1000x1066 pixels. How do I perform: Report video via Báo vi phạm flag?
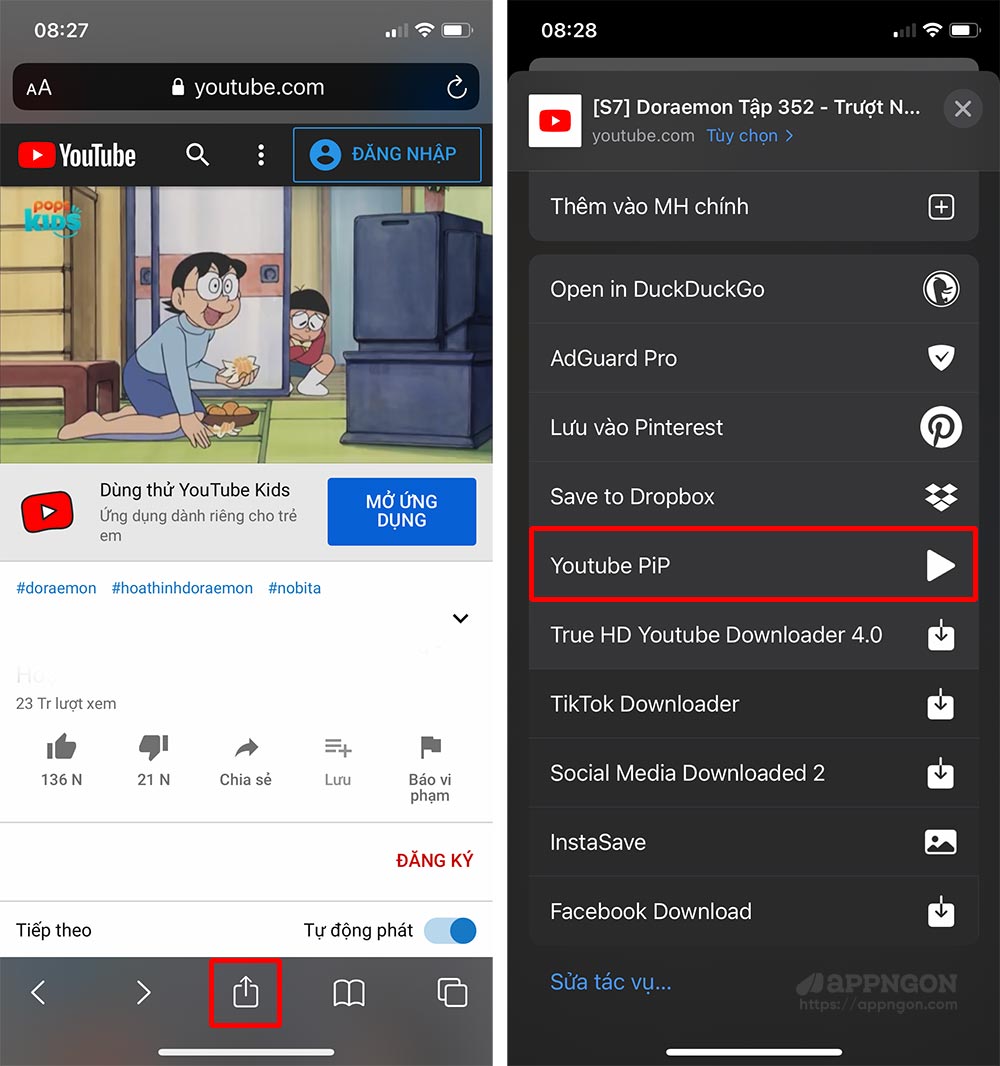pos(430,746)
